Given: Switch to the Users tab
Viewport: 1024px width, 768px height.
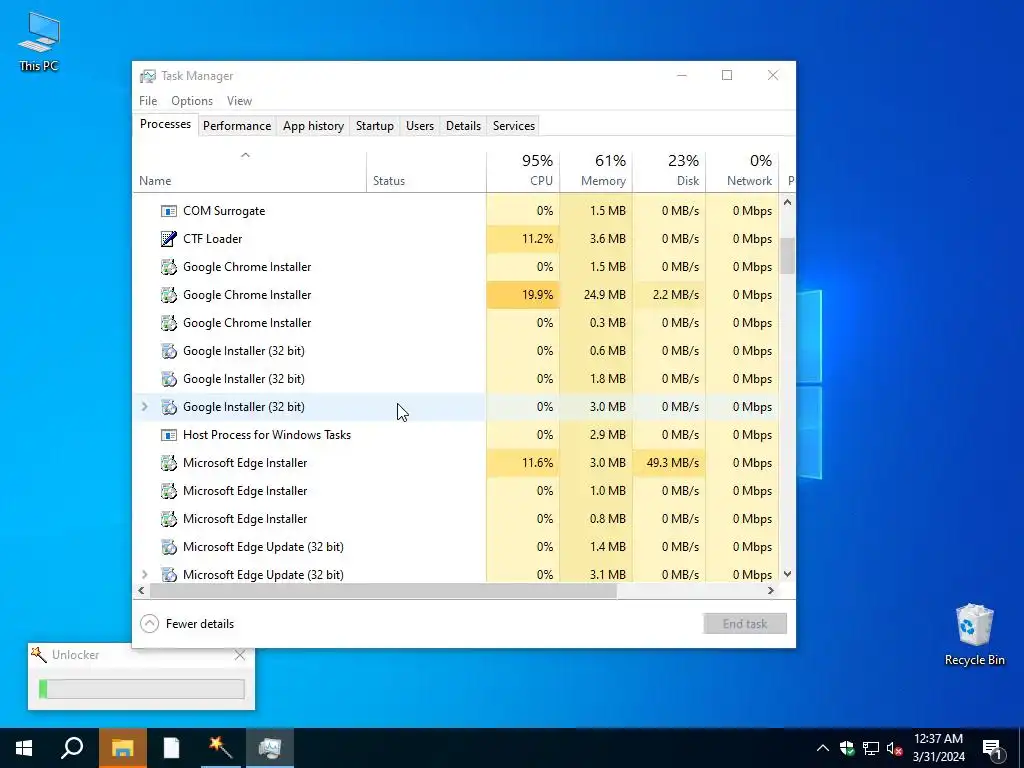Looking at the screenshot, I should pyautogui.click(x=419, y=125).
